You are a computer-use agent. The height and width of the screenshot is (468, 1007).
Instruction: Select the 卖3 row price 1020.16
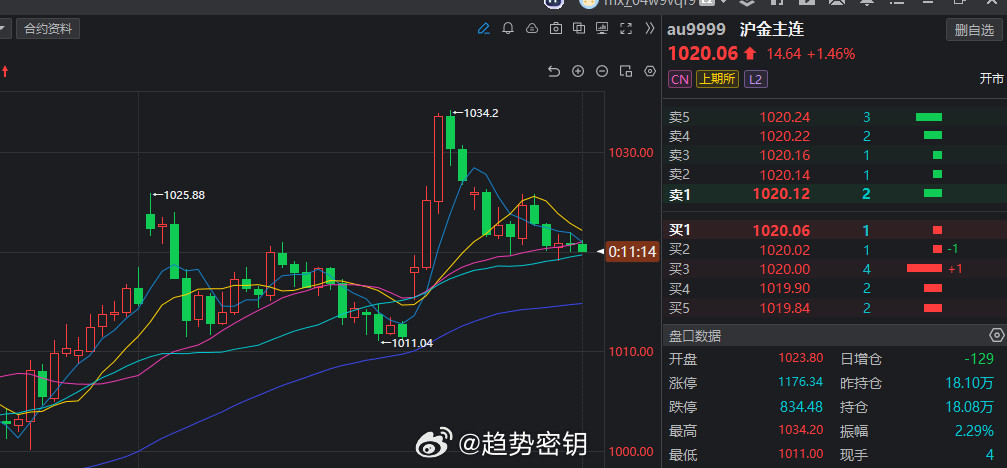(x=785, y=155)
